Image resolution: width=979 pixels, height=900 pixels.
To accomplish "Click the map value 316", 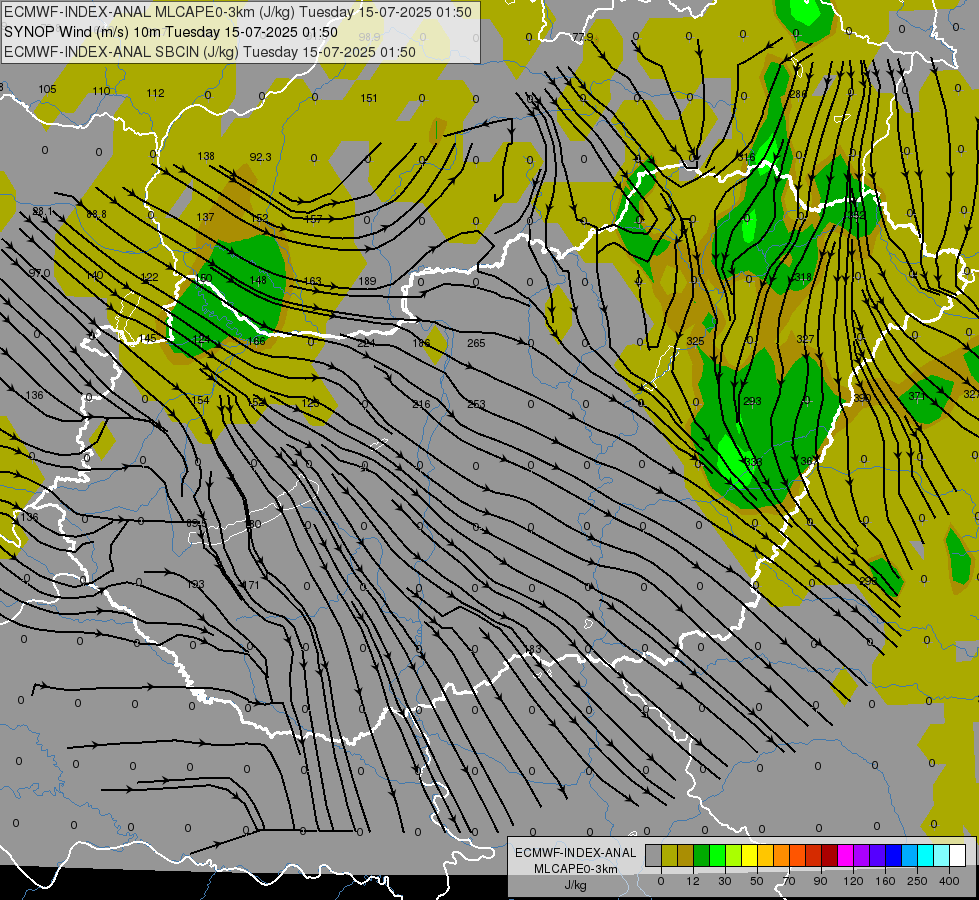I will 747,157.
